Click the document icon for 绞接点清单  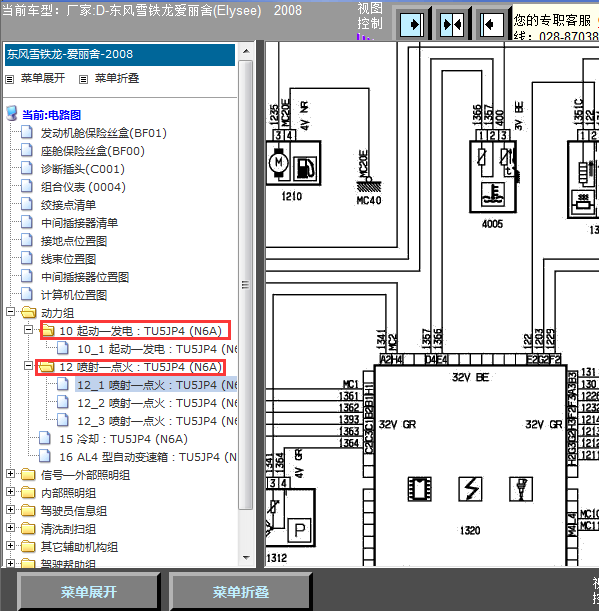(27, 204)
